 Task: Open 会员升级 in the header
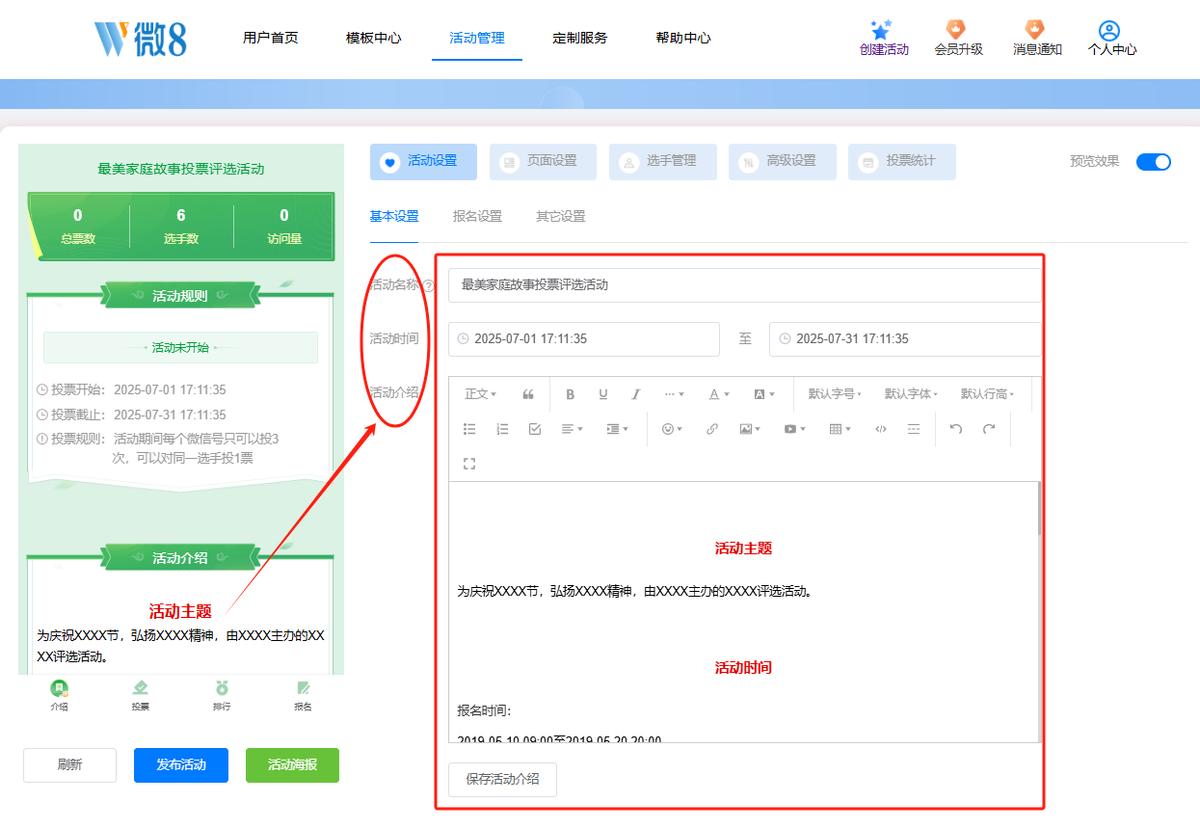click(958, 38)
